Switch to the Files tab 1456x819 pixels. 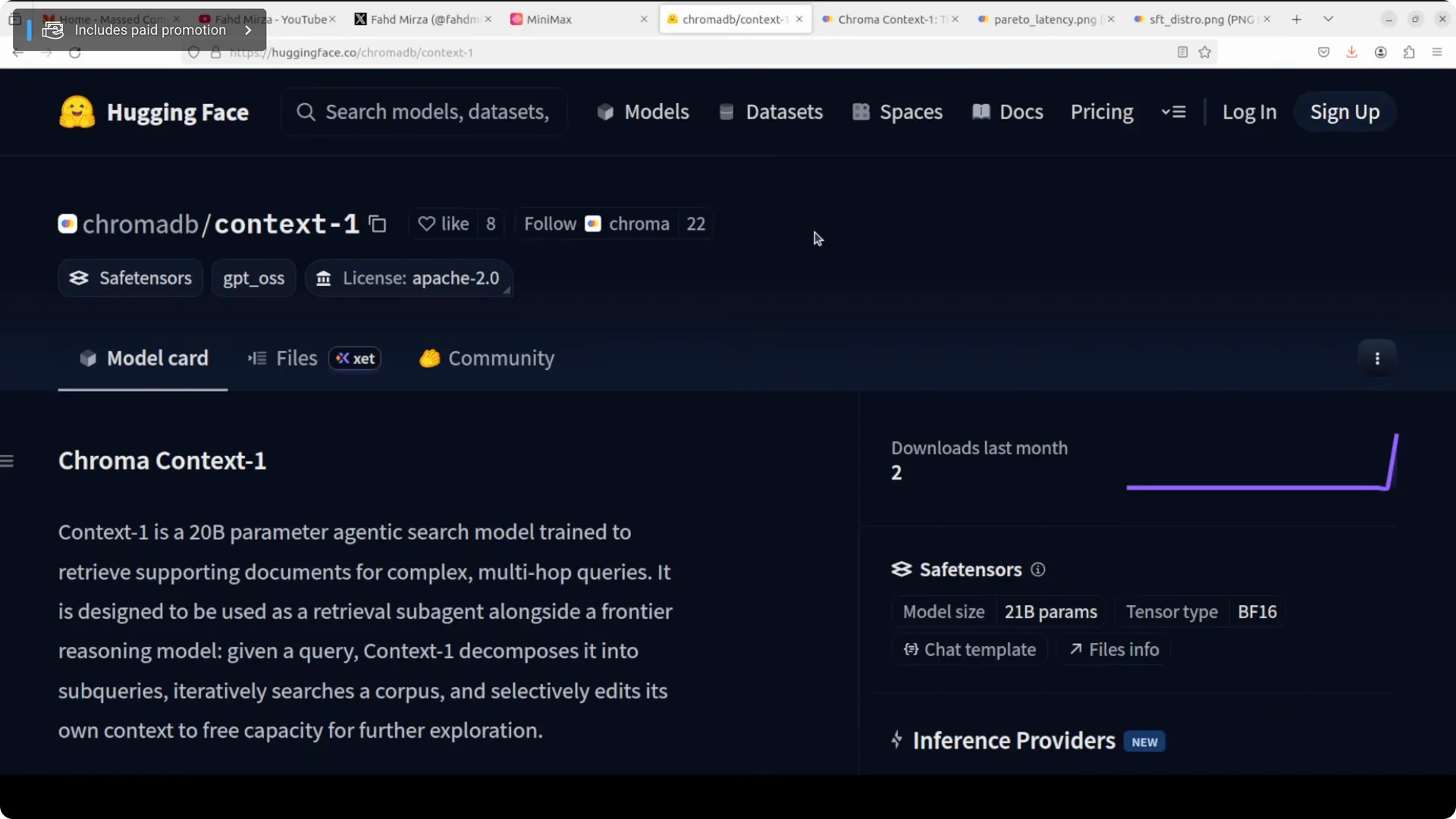point(313,359)
